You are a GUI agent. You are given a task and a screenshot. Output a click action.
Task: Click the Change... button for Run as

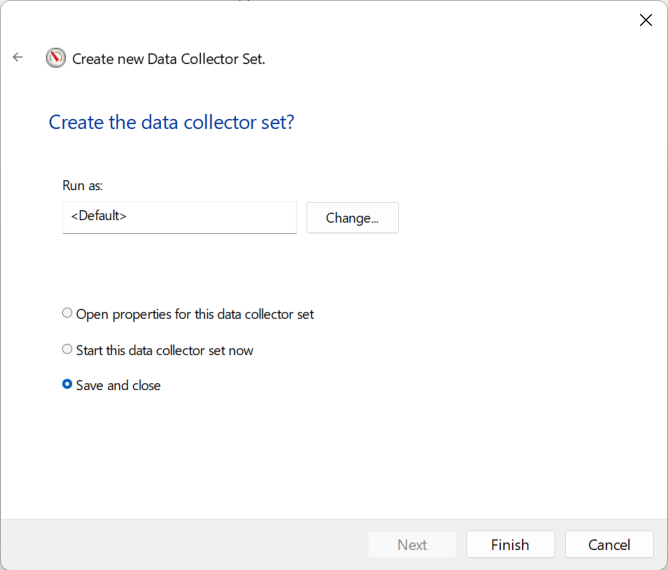(352, 218)
